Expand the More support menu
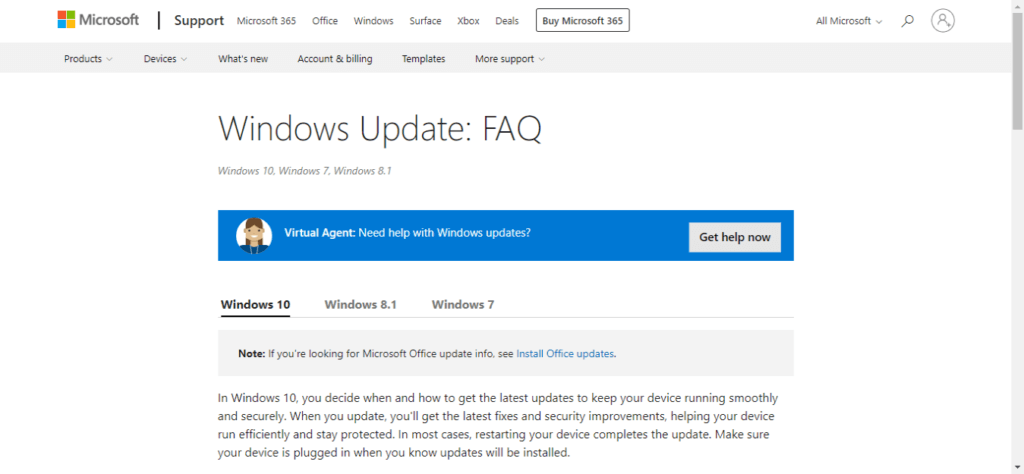 [x=510, y=59]
